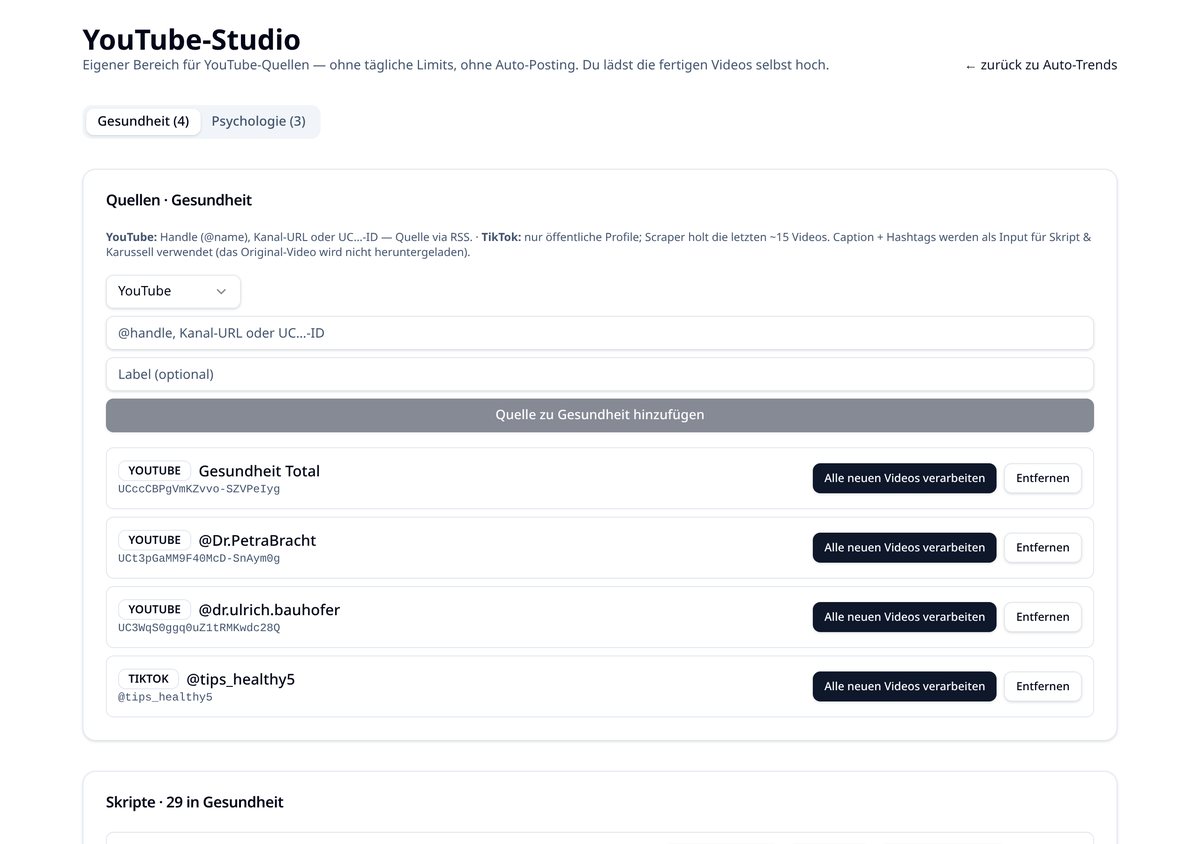Click the @tips_healthy5 source title
1200x844 pixels.
click(240, 679)
